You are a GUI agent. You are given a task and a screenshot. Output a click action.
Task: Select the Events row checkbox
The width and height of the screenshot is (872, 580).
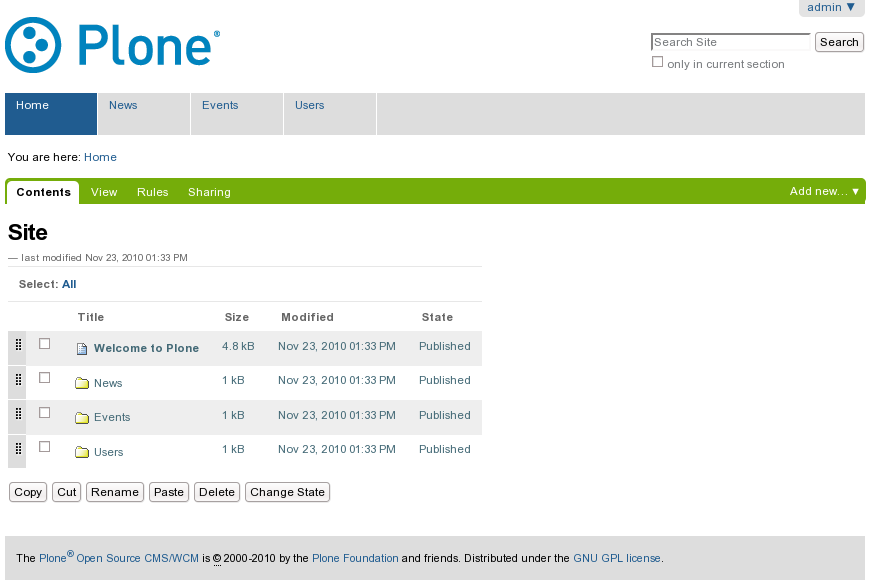coord(44,413)
